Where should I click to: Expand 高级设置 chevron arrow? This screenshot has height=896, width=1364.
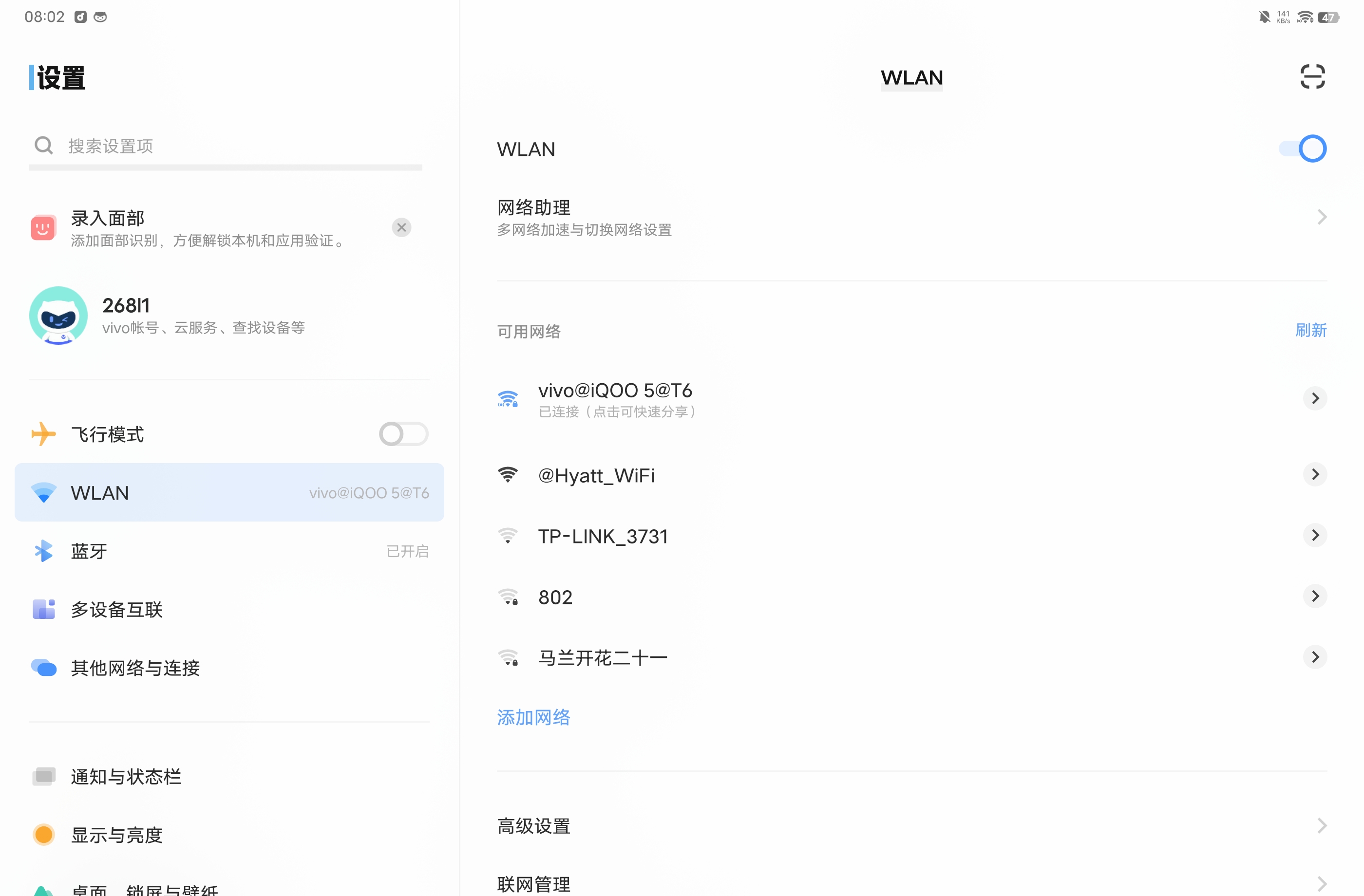click(1322, 825)
